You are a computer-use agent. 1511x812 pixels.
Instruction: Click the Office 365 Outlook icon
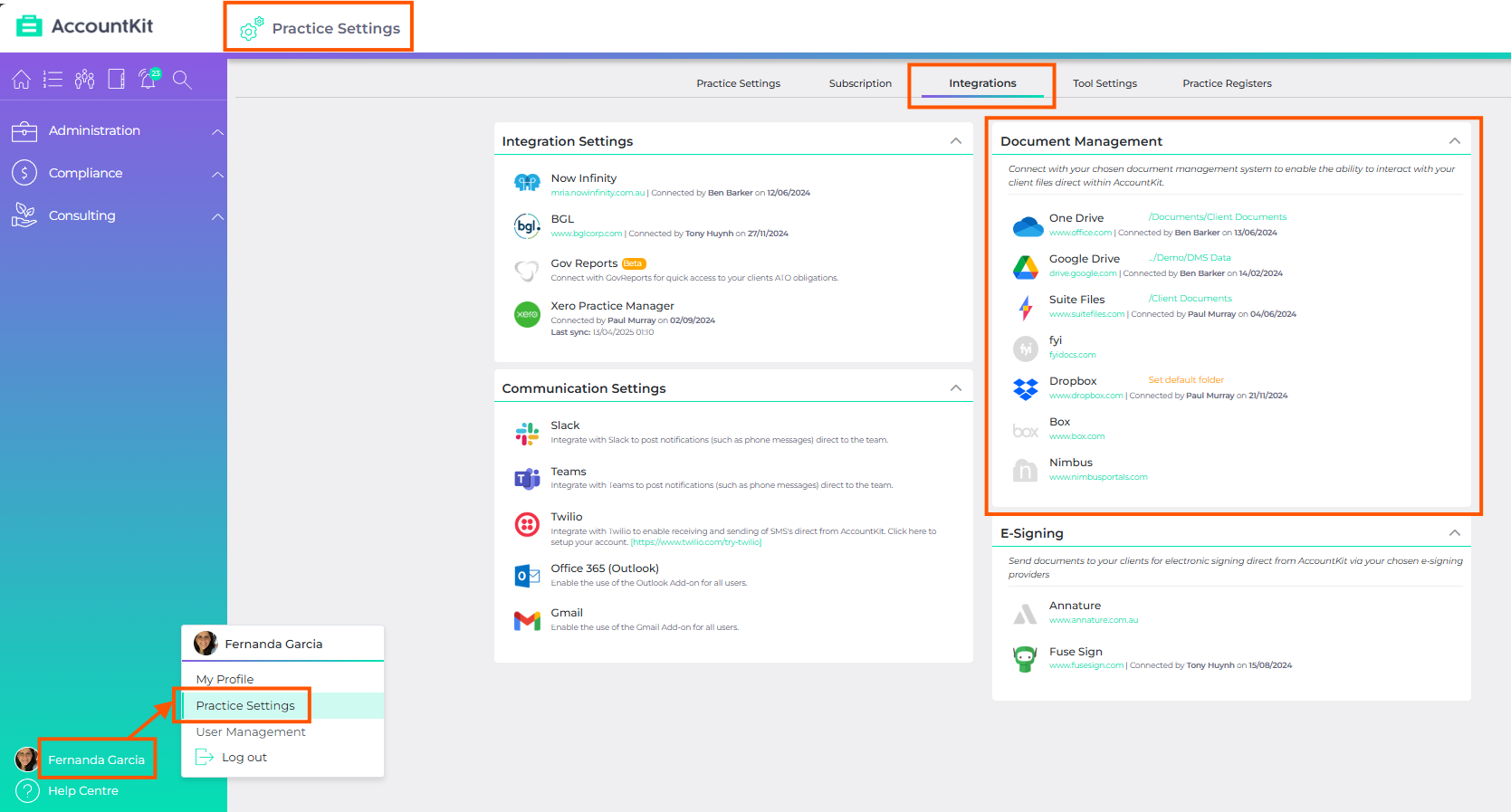527,576
